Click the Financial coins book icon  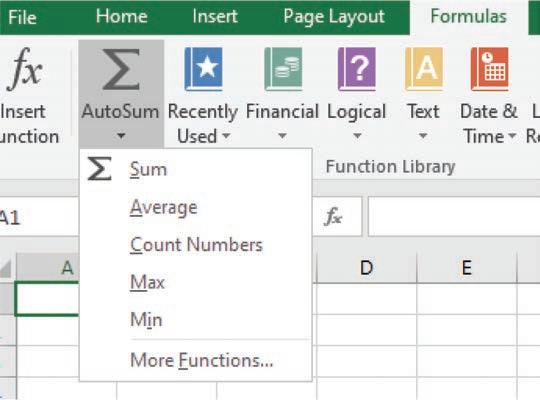[x=283, y=69]
